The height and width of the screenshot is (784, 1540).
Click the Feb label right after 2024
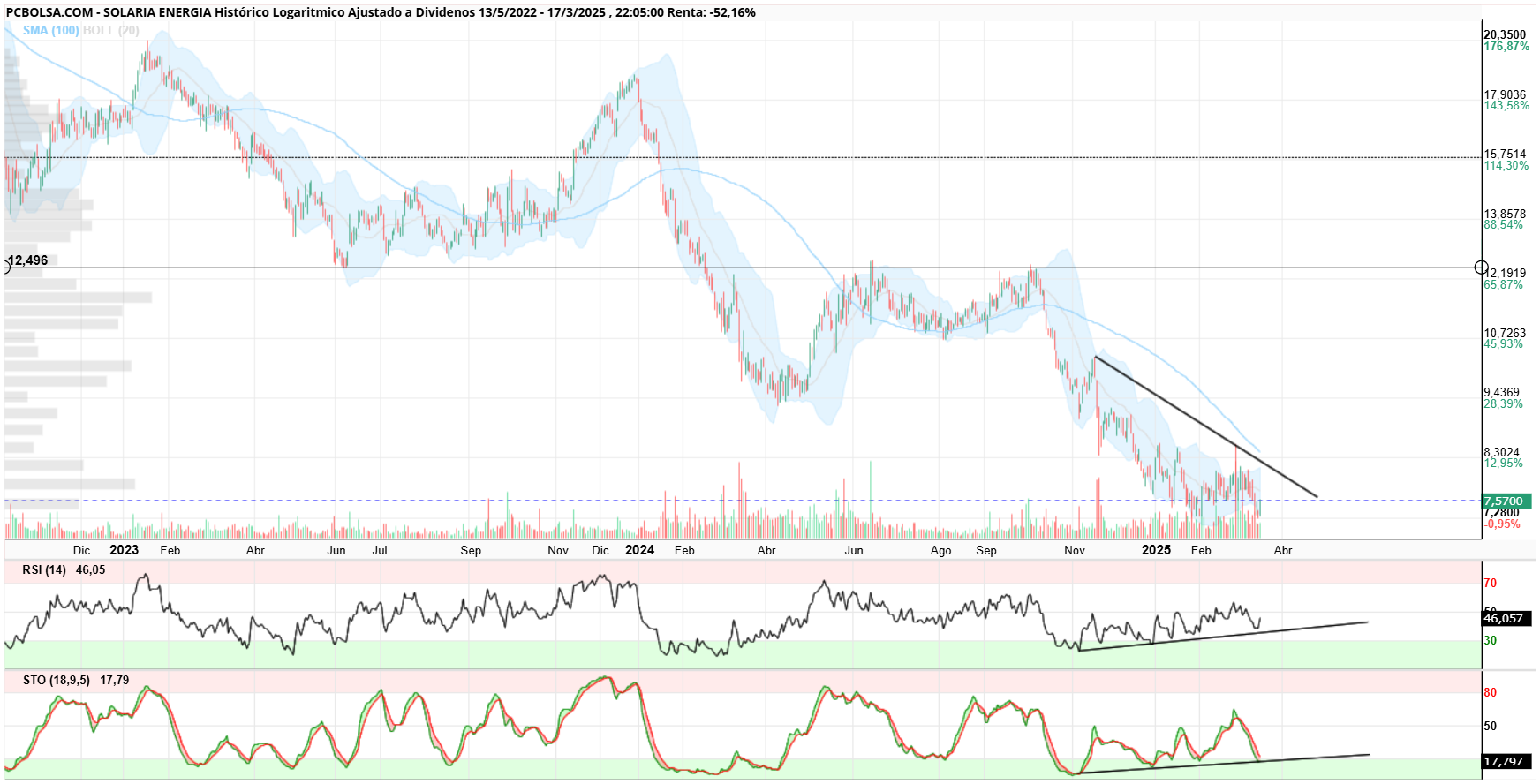click(684, 550)
